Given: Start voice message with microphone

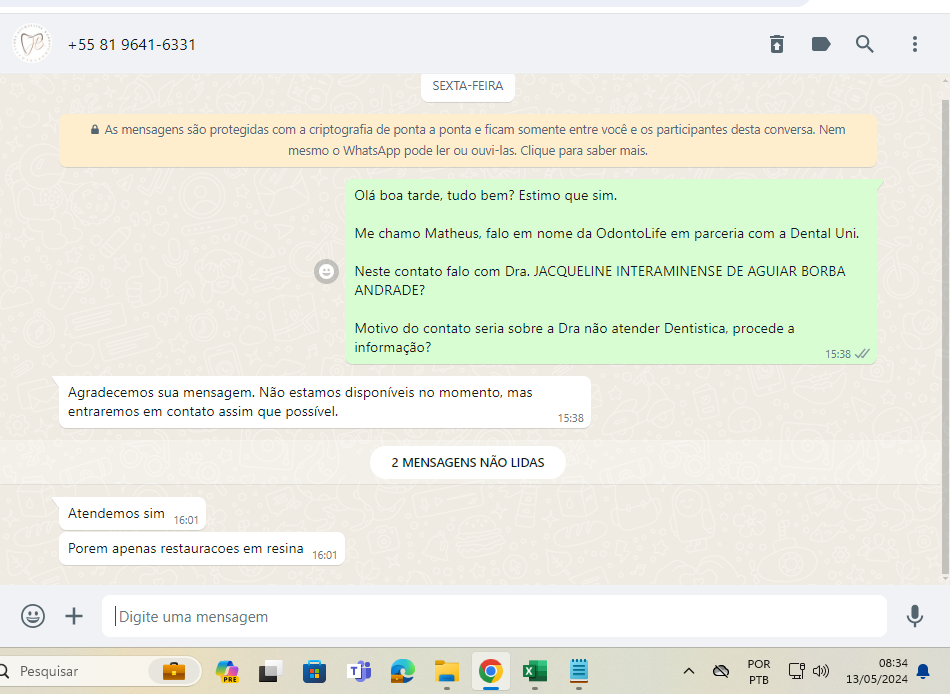Looking at the screenshot, I should pyautogui.click(x=915, y=616).
